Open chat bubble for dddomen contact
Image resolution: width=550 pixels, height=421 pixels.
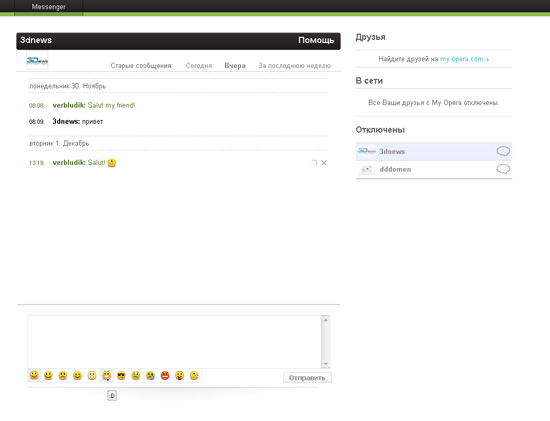pos(503,169)
